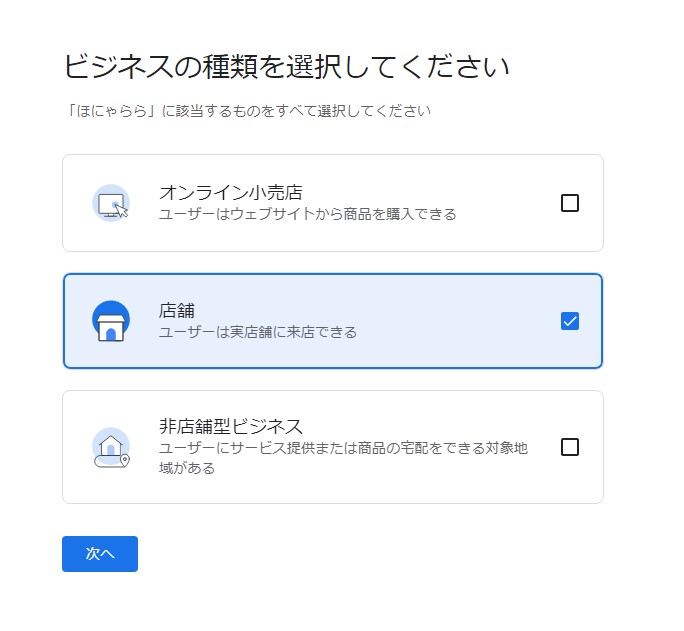Click the ユーザーはウェブサイトから商品を購入できる description
This screenshot has height=631, width=684.
(308, 214)
